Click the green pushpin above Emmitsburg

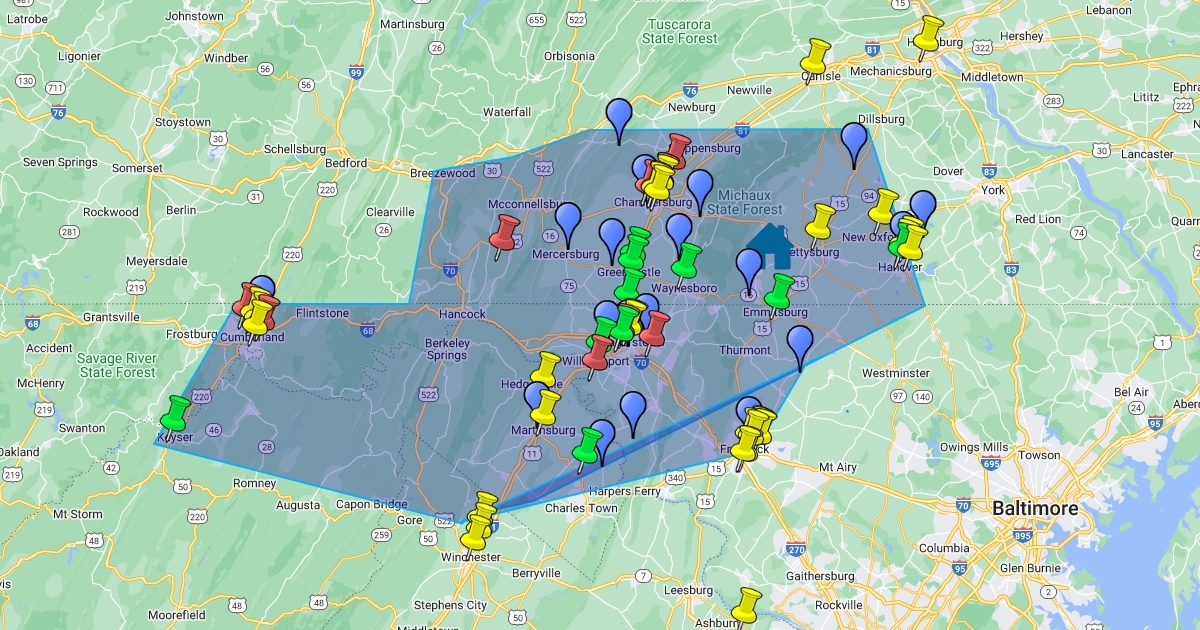click(780, 291)
